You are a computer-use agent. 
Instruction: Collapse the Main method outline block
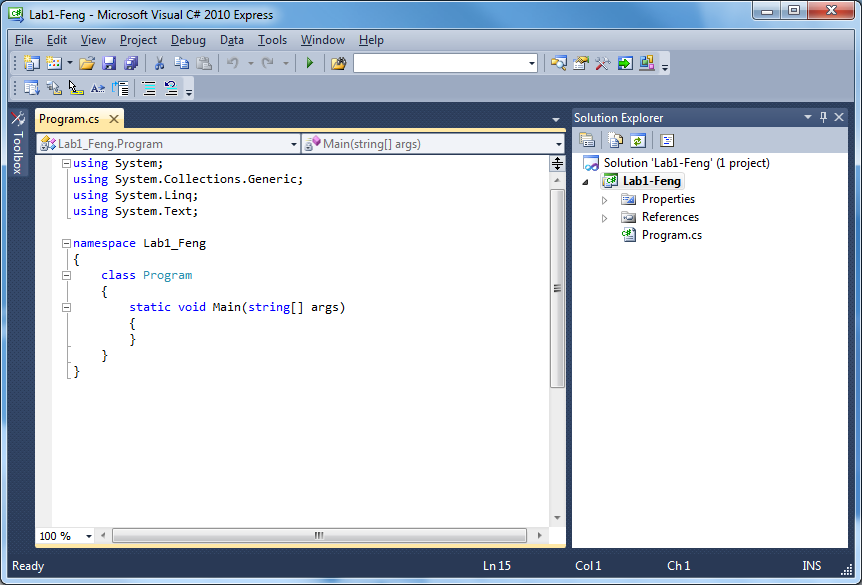click(x=67, y=307)
